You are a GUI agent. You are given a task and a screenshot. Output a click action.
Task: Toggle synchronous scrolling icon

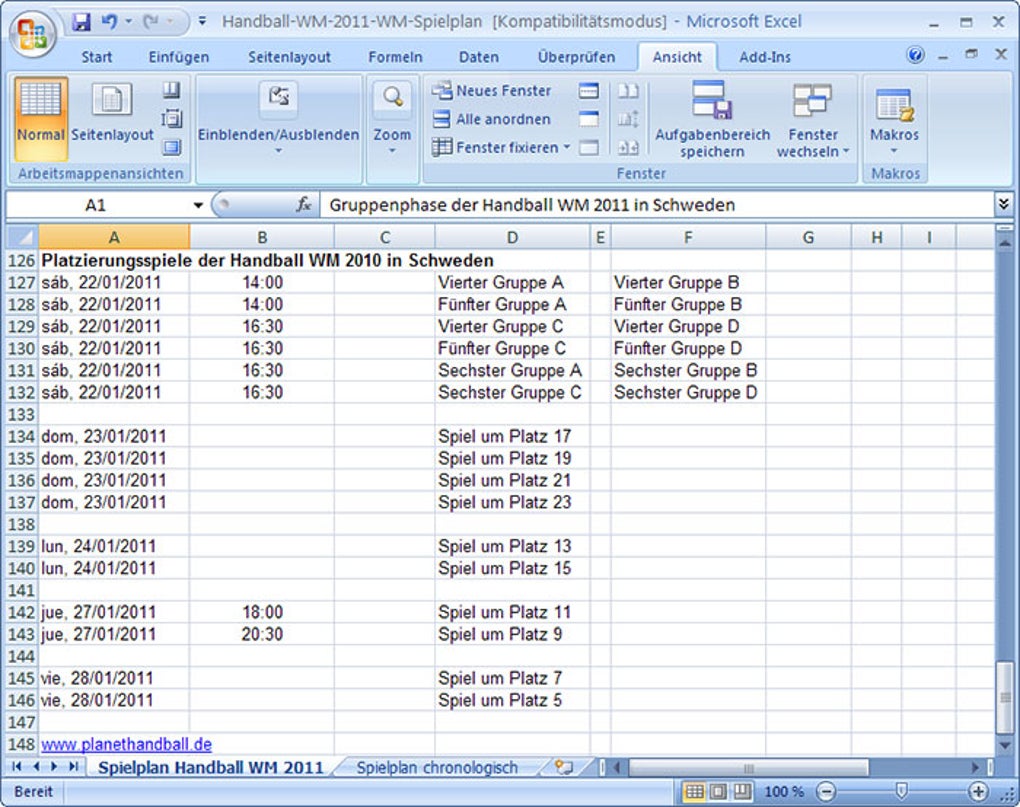[628, 119]
